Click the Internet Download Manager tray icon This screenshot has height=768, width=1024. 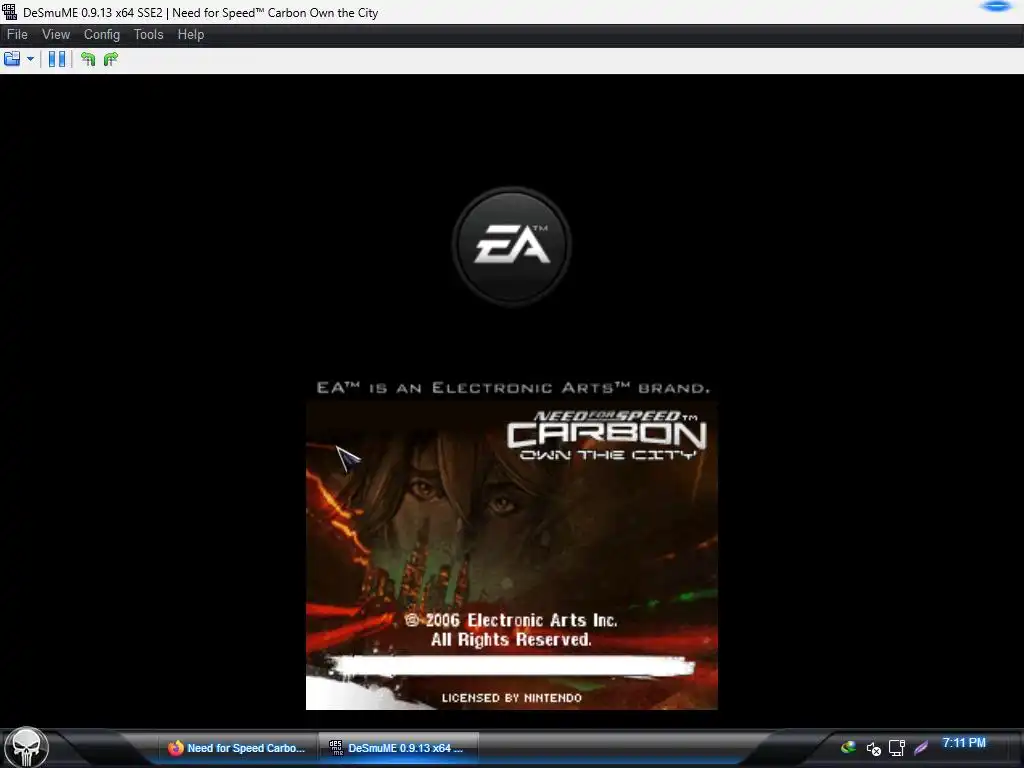click(x=848, y=747)
